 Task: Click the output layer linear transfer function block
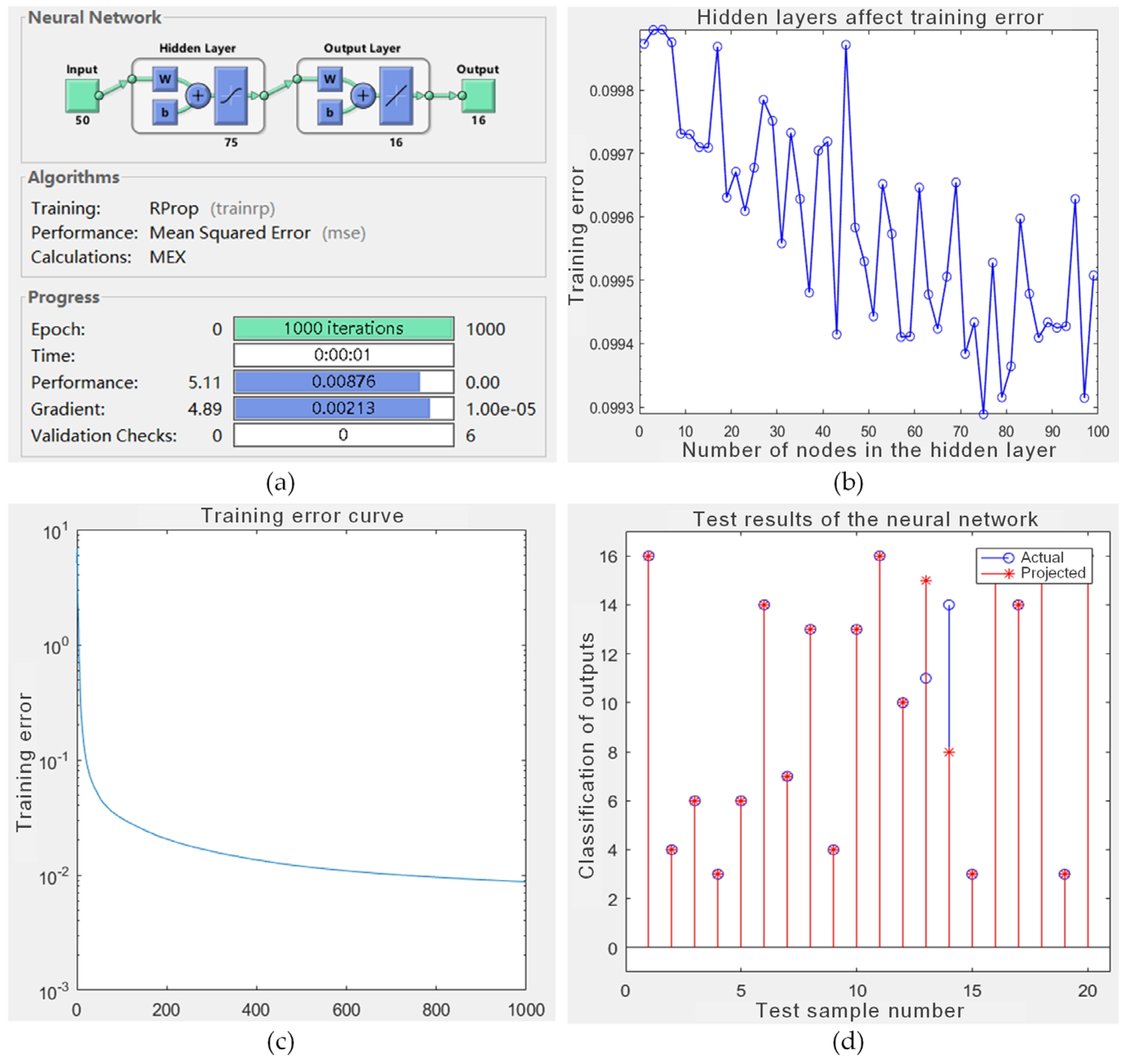[396, 95]
